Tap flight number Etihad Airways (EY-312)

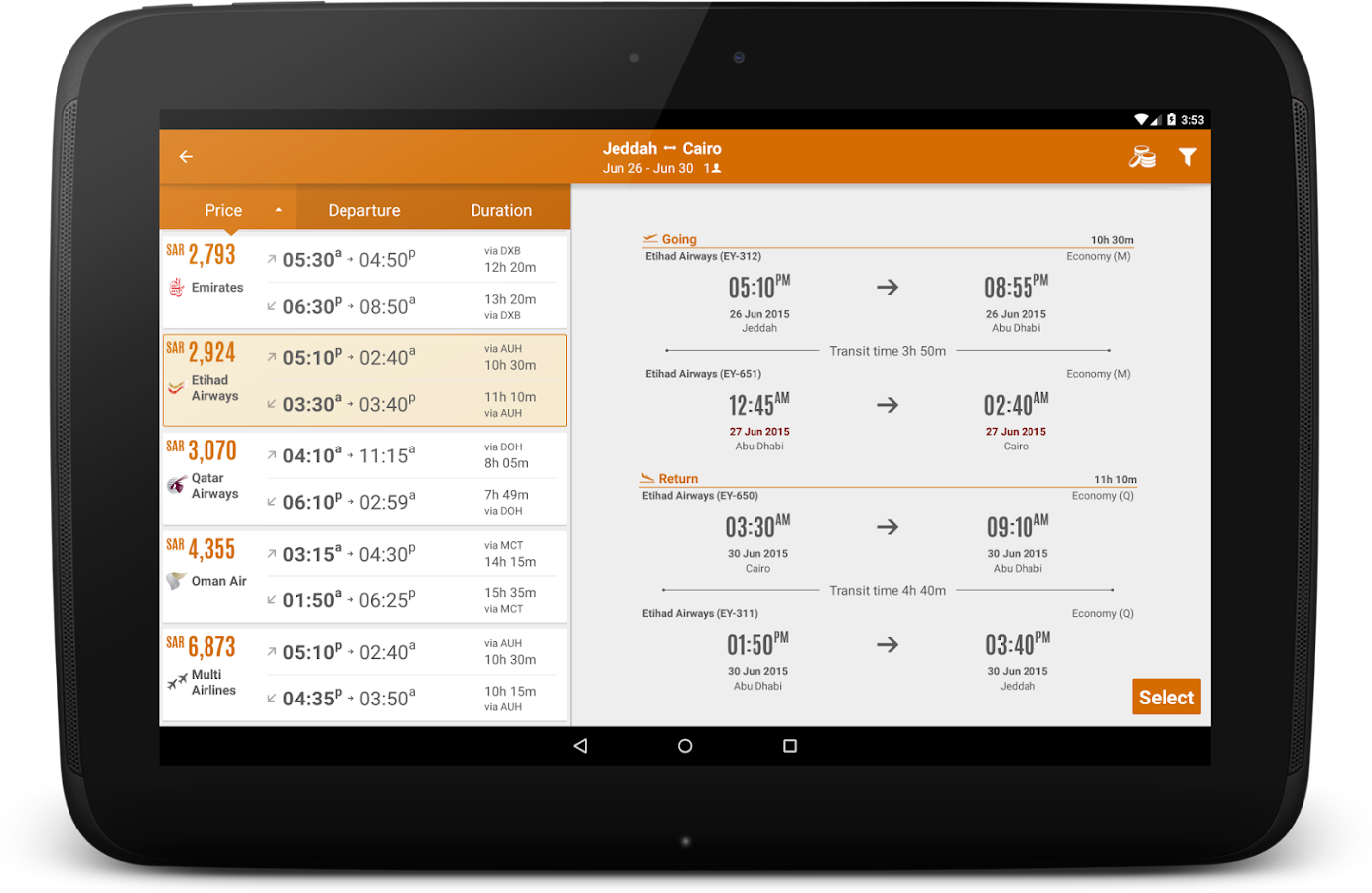click(x=703, y=256)
